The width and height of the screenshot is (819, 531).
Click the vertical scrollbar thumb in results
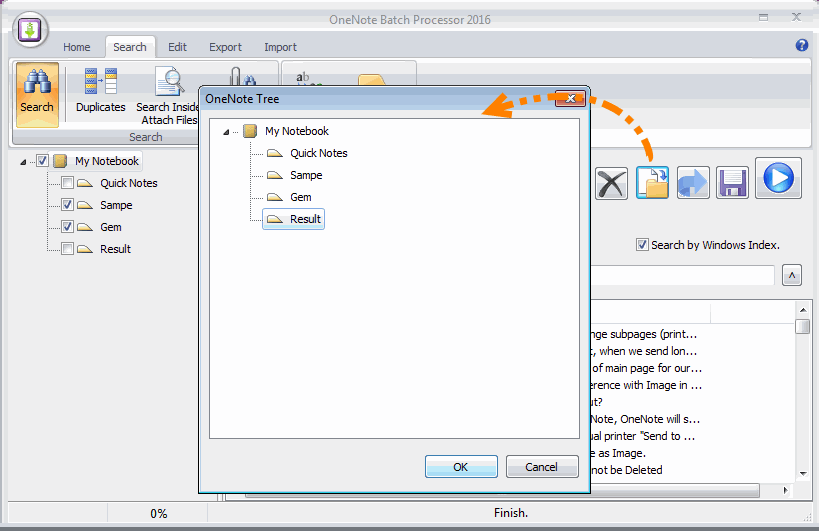(803, 327)
